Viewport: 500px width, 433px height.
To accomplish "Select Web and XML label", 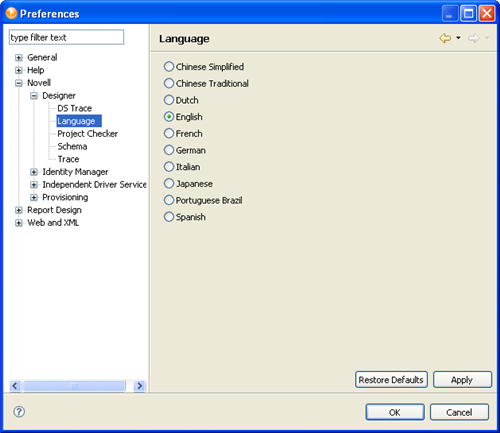I will [53, 223].
